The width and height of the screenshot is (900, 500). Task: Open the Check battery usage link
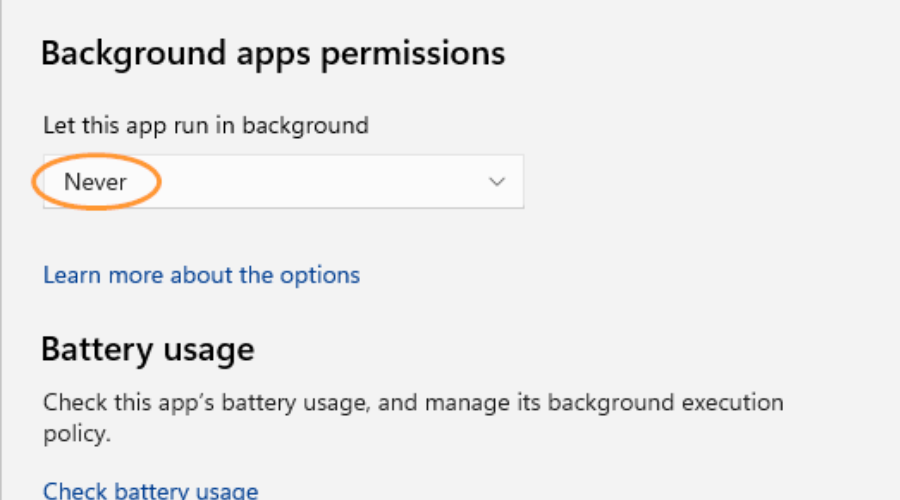pos(150,490)
